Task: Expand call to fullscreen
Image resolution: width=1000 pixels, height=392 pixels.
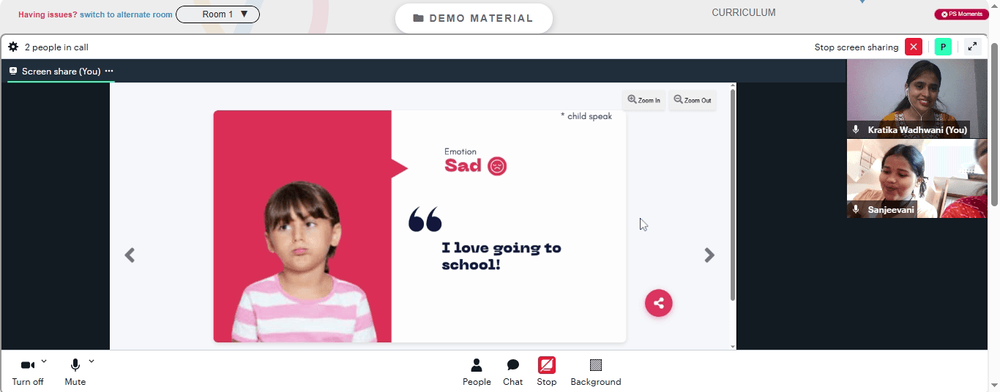Action: [972, 47]
